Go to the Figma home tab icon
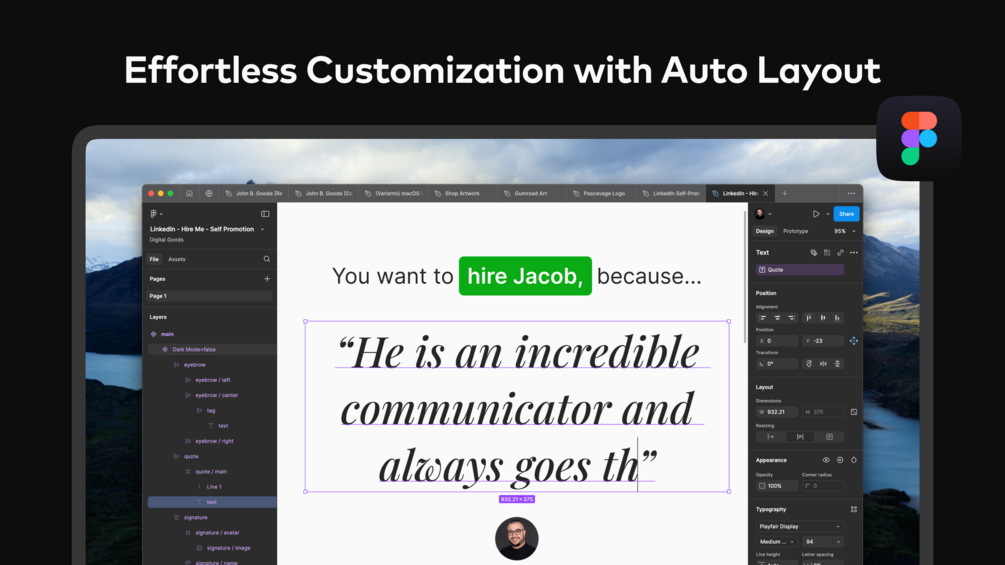The height and width of the screenshot is (565, 1005). click(189, 193)
